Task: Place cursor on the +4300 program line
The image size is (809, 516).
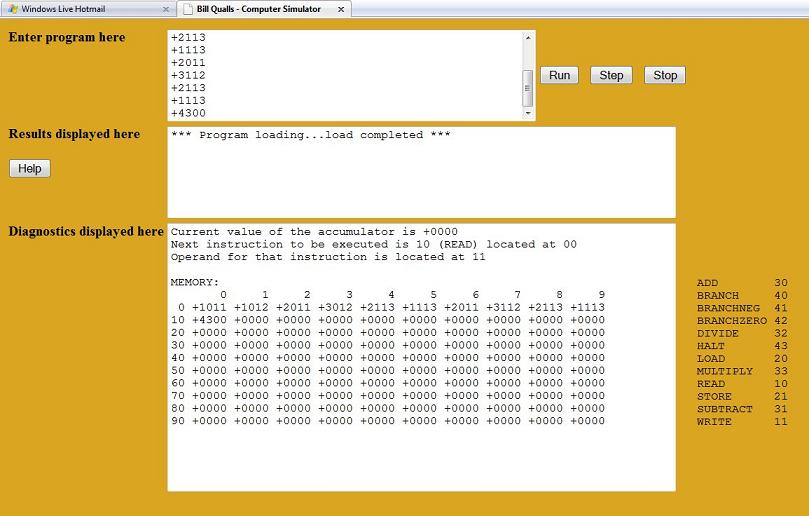Action: [x=188, y=113]
